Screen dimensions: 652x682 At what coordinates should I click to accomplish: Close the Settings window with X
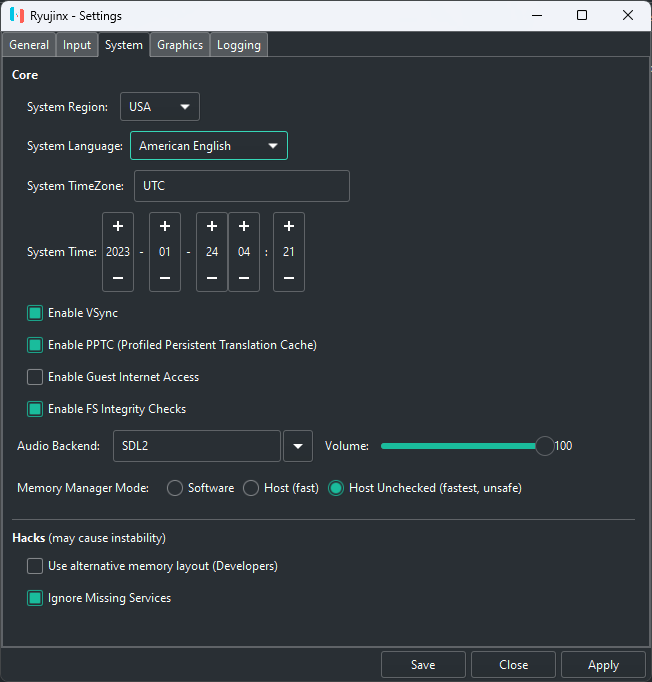point(628,16)
